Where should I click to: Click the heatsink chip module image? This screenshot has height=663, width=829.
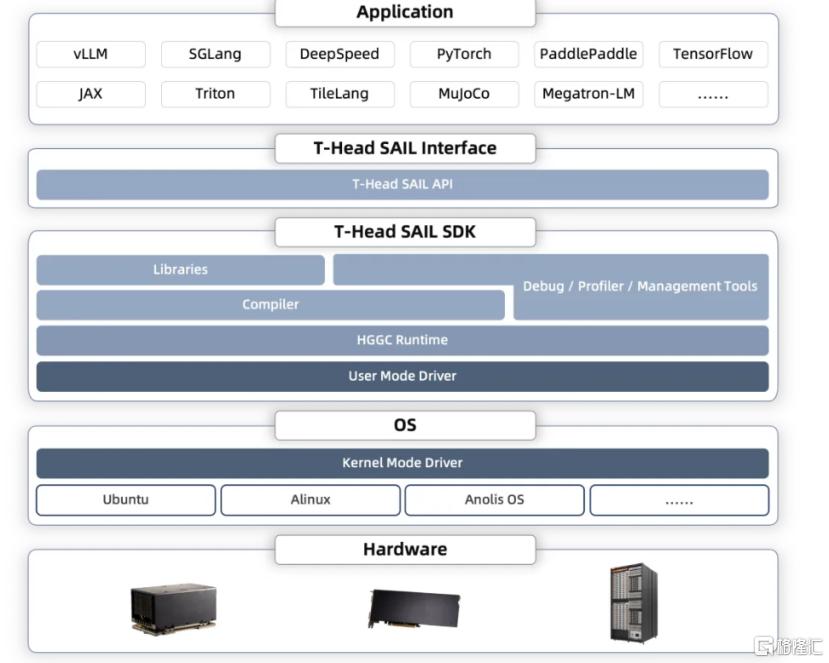pos(173,608)
